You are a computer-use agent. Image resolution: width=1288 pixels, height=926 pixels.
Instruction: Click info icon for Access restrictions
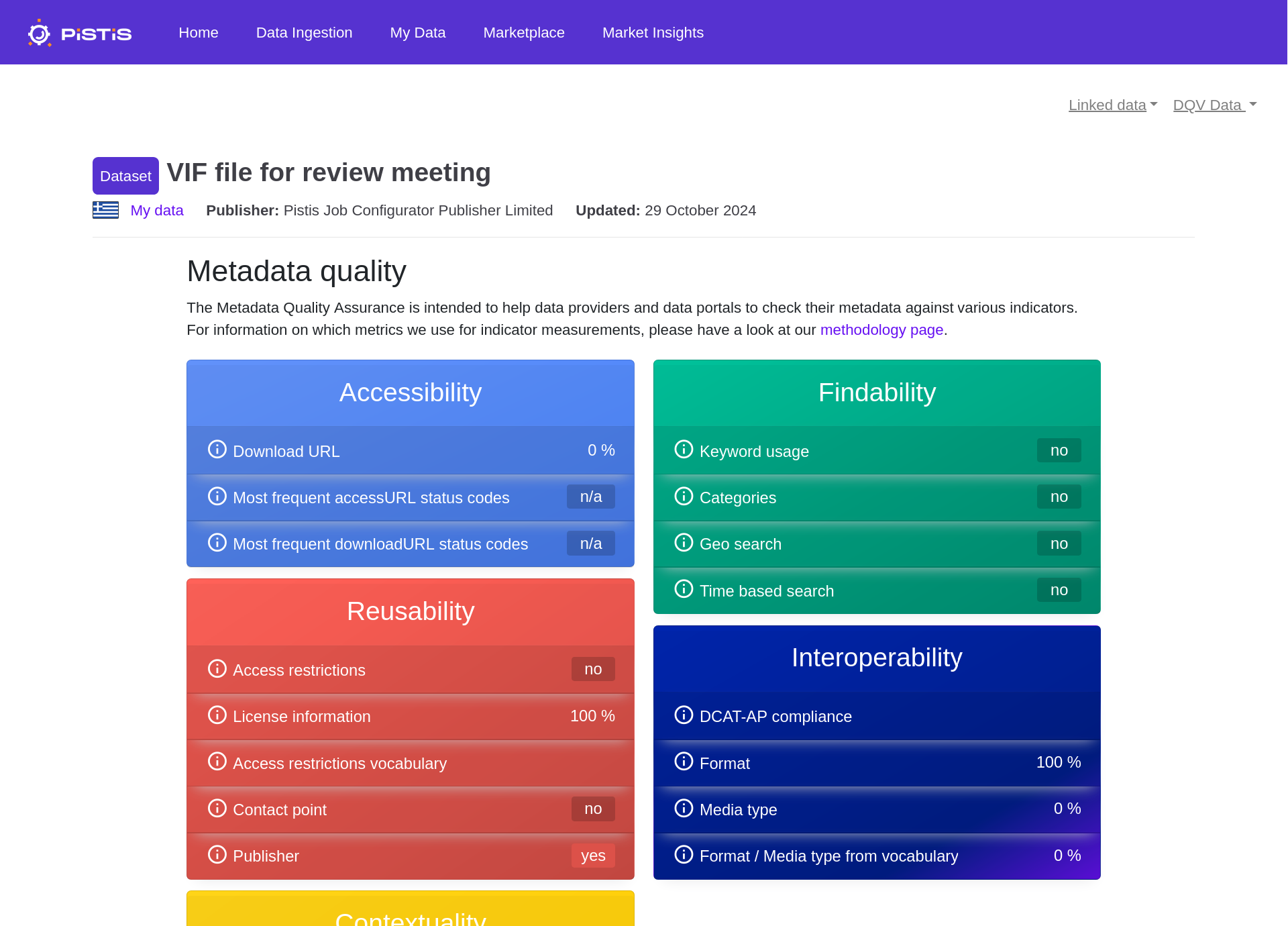pos(217,668)
